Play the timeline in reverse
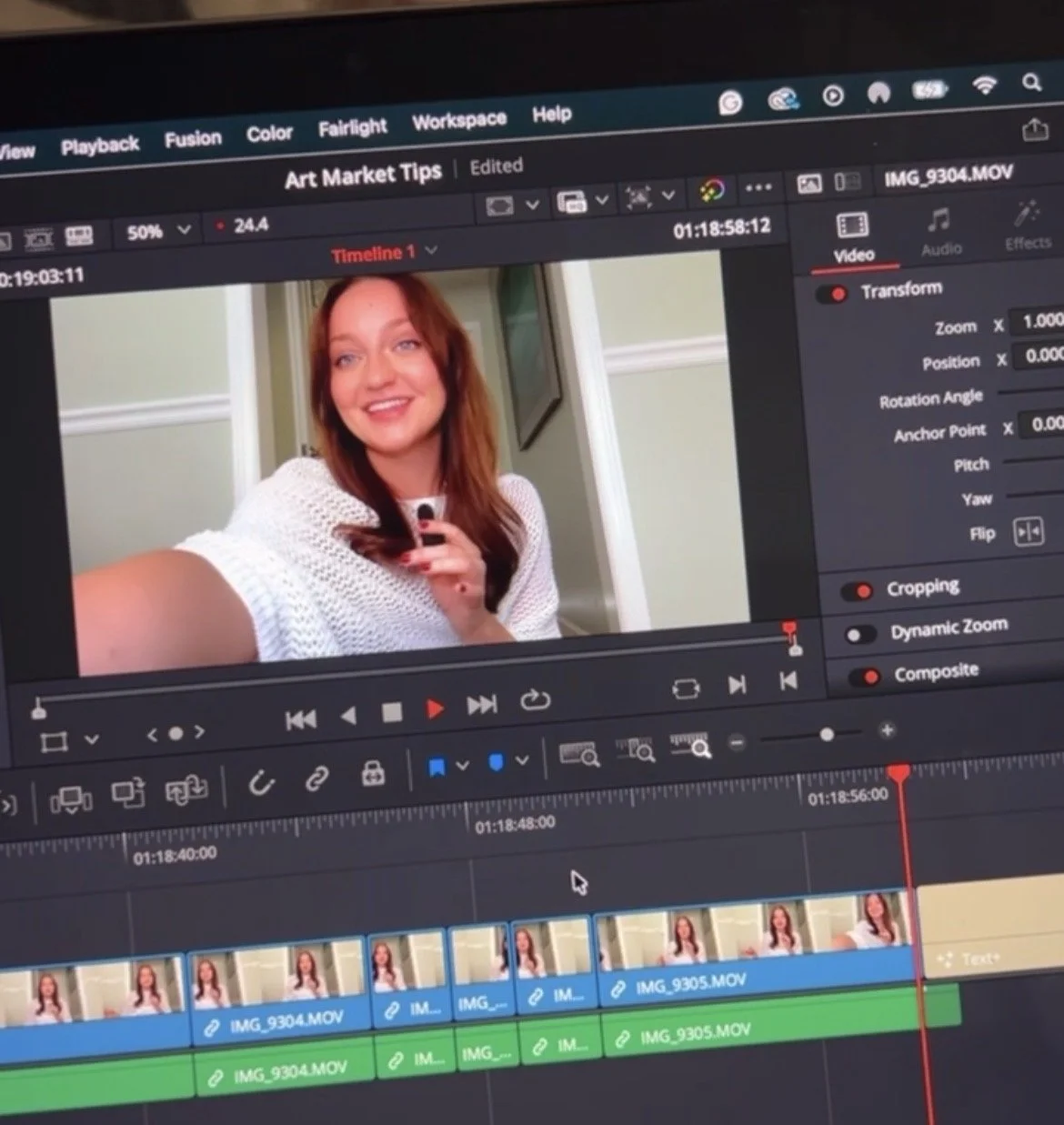 tap(347, 716)
